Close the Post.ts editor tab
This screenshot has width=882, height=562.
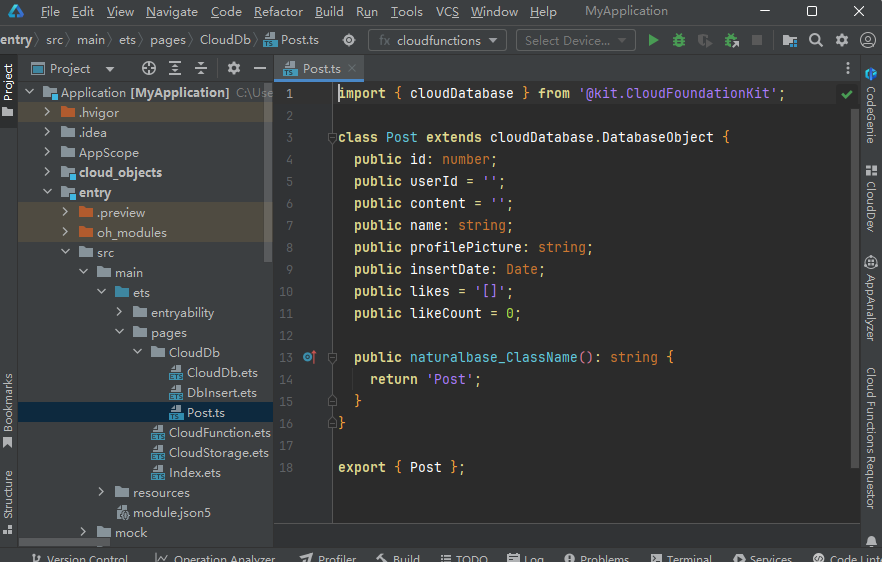352,68
